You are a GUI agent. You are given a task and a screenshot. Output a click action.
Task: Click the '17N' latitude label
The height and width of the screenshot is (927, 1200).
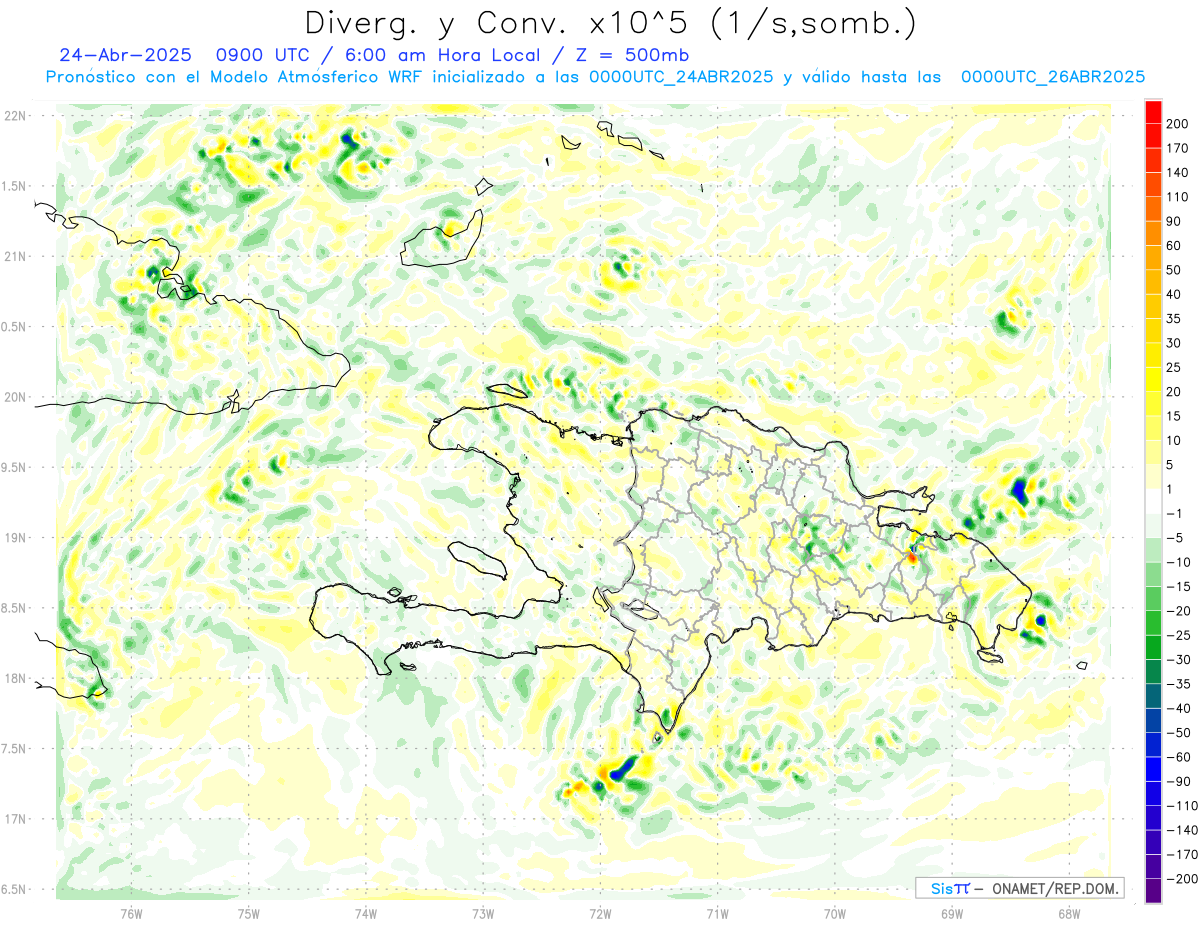click(x=16, y=820)
